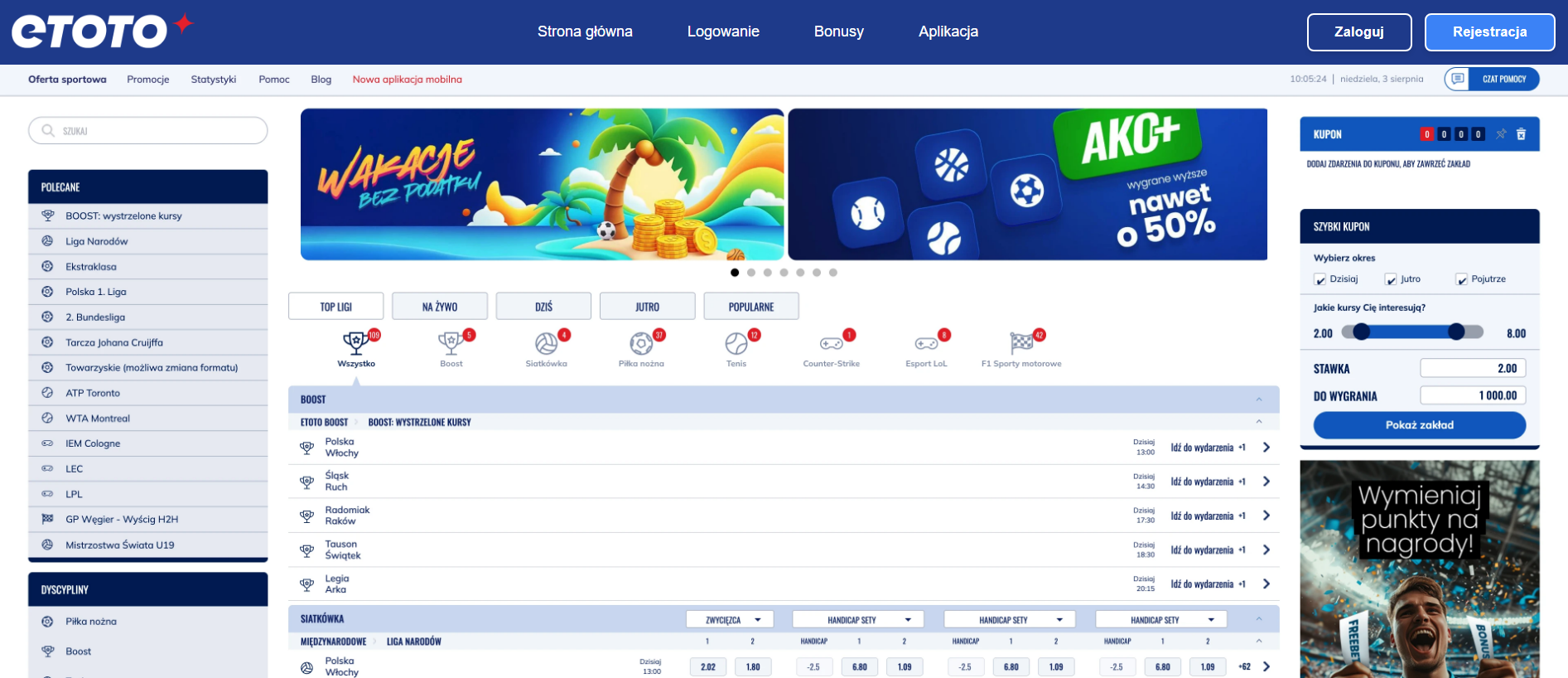Switch to the NA ŻYWO tab
The image size is (1568, 678).
tap(440, 306)
